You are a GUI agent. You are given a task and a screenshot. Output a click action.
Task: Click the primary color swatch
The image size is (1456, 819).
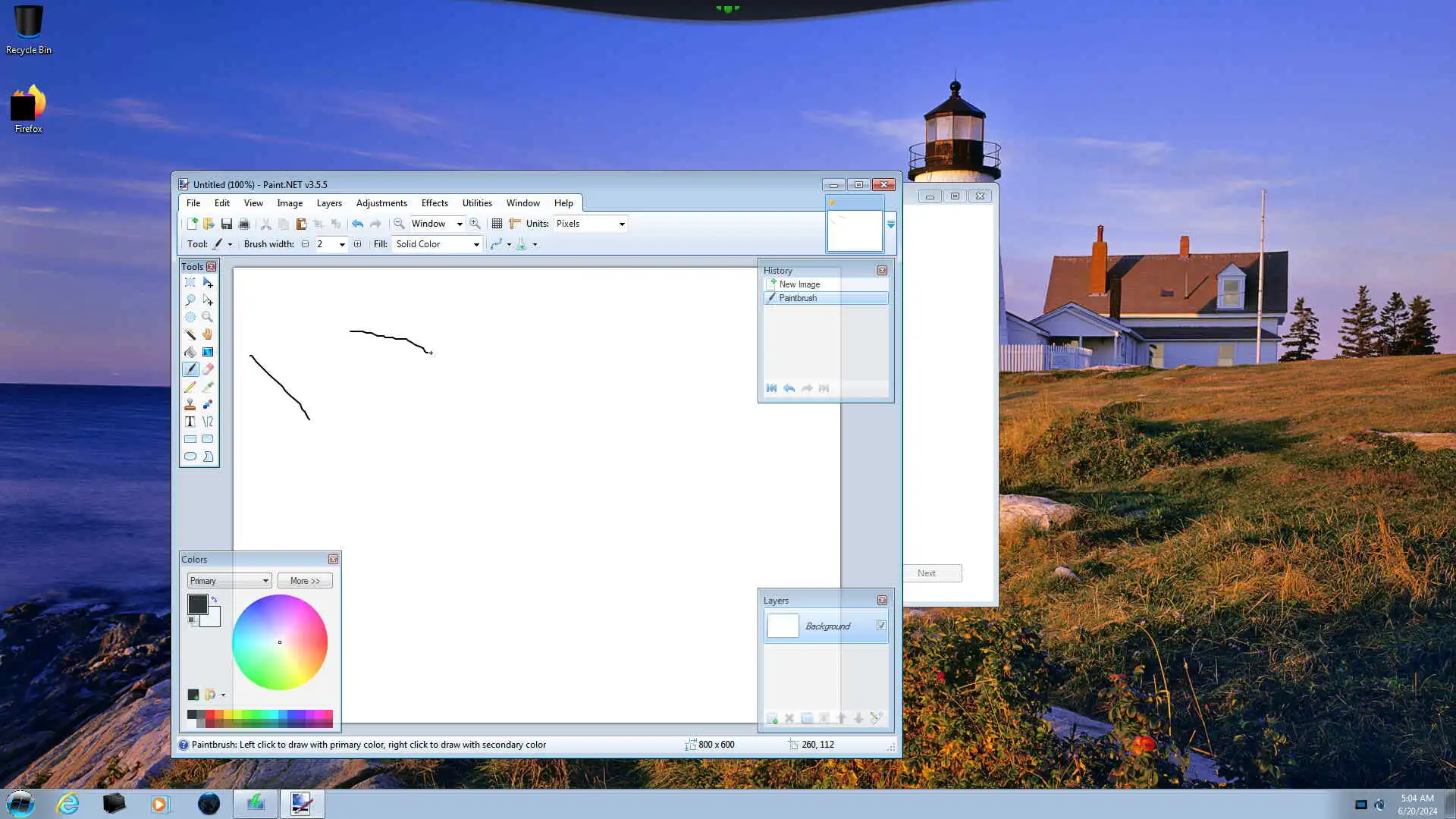[x=196, y=604]
